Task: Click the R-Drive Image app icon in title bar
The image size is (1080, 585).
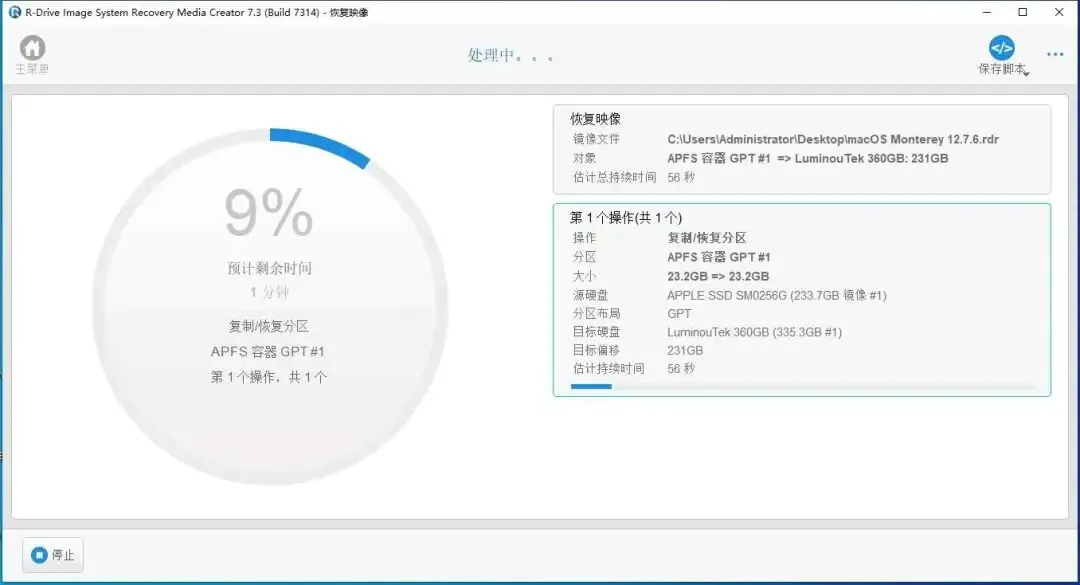Action: pyautogui.click(x=14, y=12)
